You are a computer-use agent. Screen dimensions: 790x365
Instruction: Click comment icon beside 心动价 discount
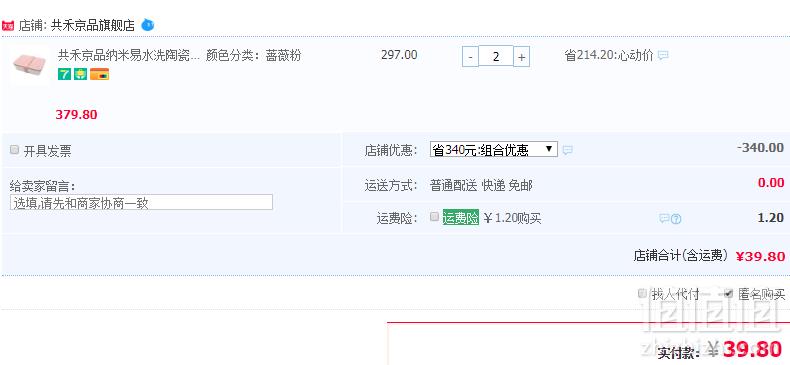point(663,55)
